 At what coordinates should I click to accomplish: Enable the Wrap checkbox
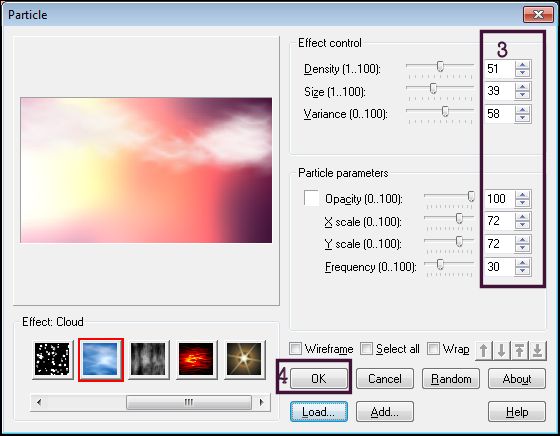pyautogui.click(x=433, y=349)
